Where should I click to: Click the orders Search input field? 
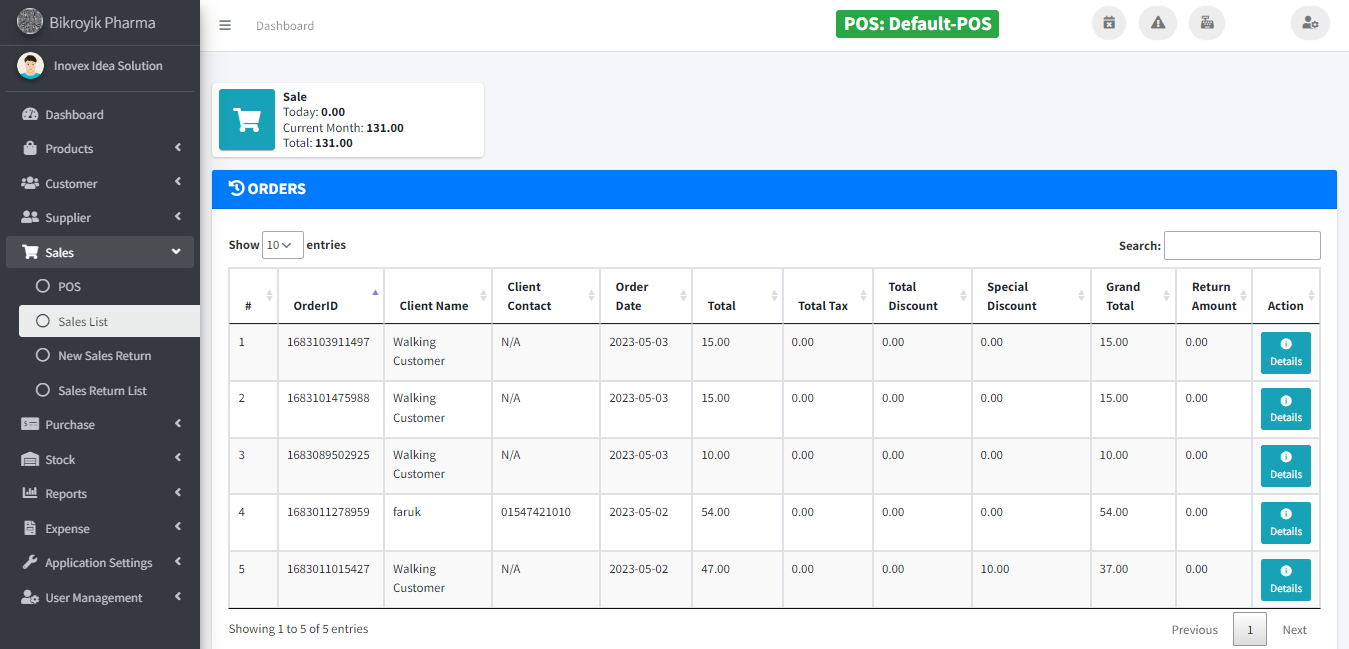1242,246
